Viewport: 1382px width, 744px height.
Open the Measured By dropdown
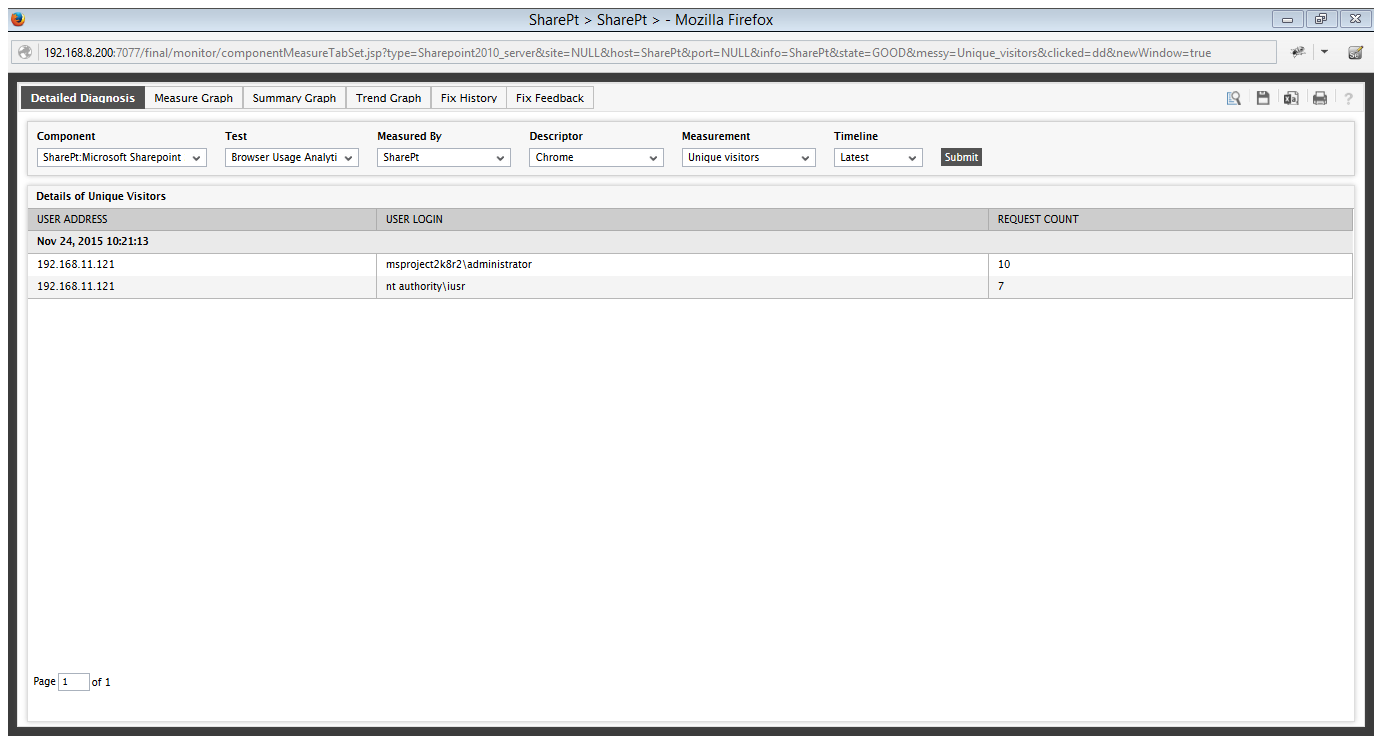[443, 158]
